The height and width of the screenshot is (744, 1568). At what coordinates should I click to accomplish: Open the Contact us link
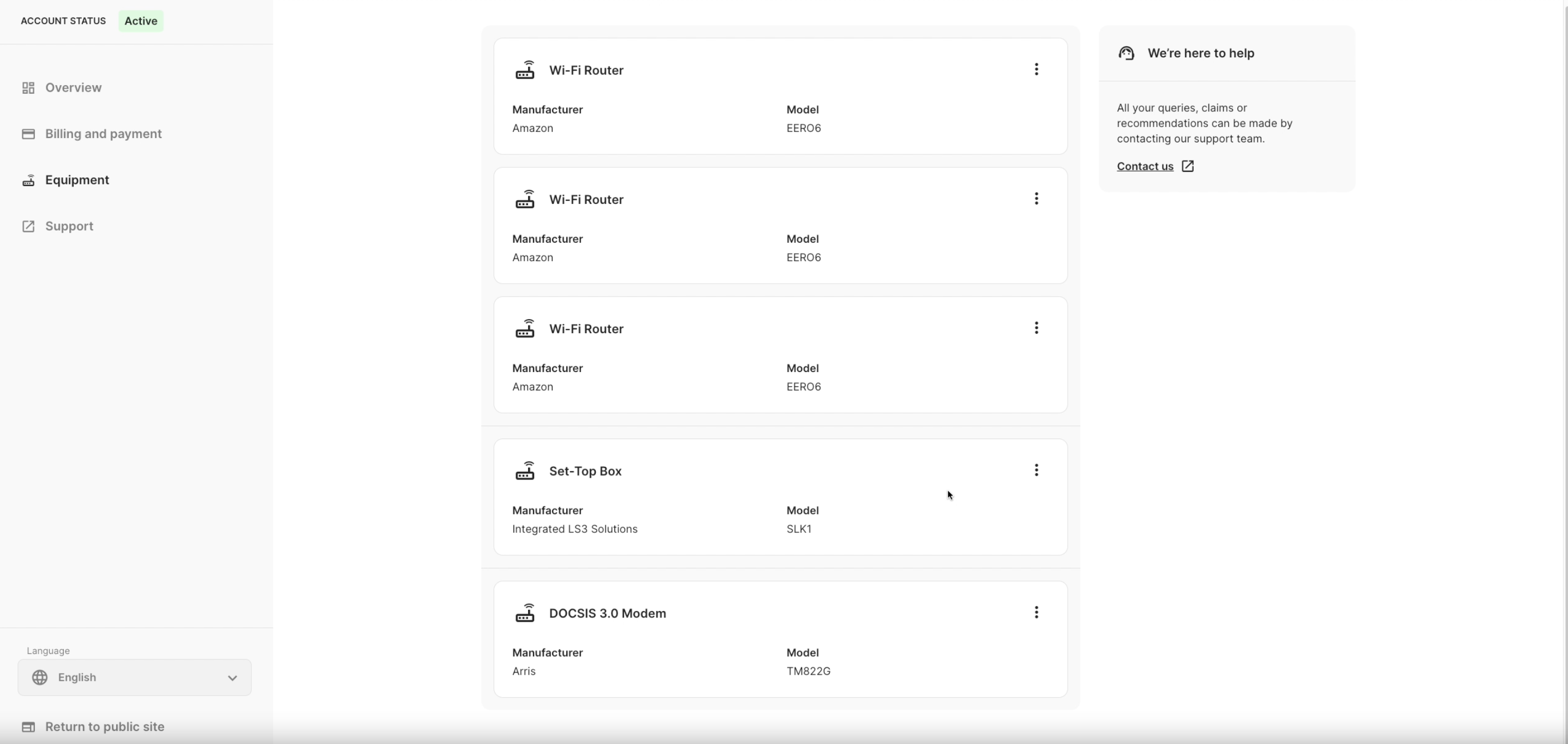pos(1144,166)
